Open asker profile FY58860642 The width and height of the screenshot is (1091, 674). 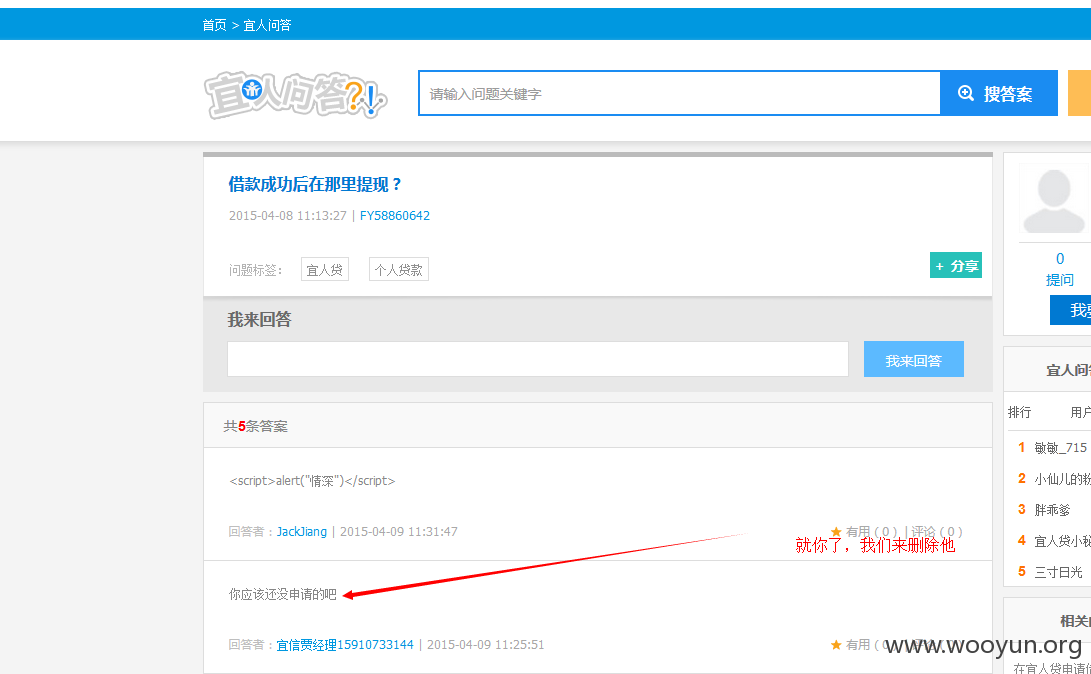pyautogui.click(x=395, y=216)
